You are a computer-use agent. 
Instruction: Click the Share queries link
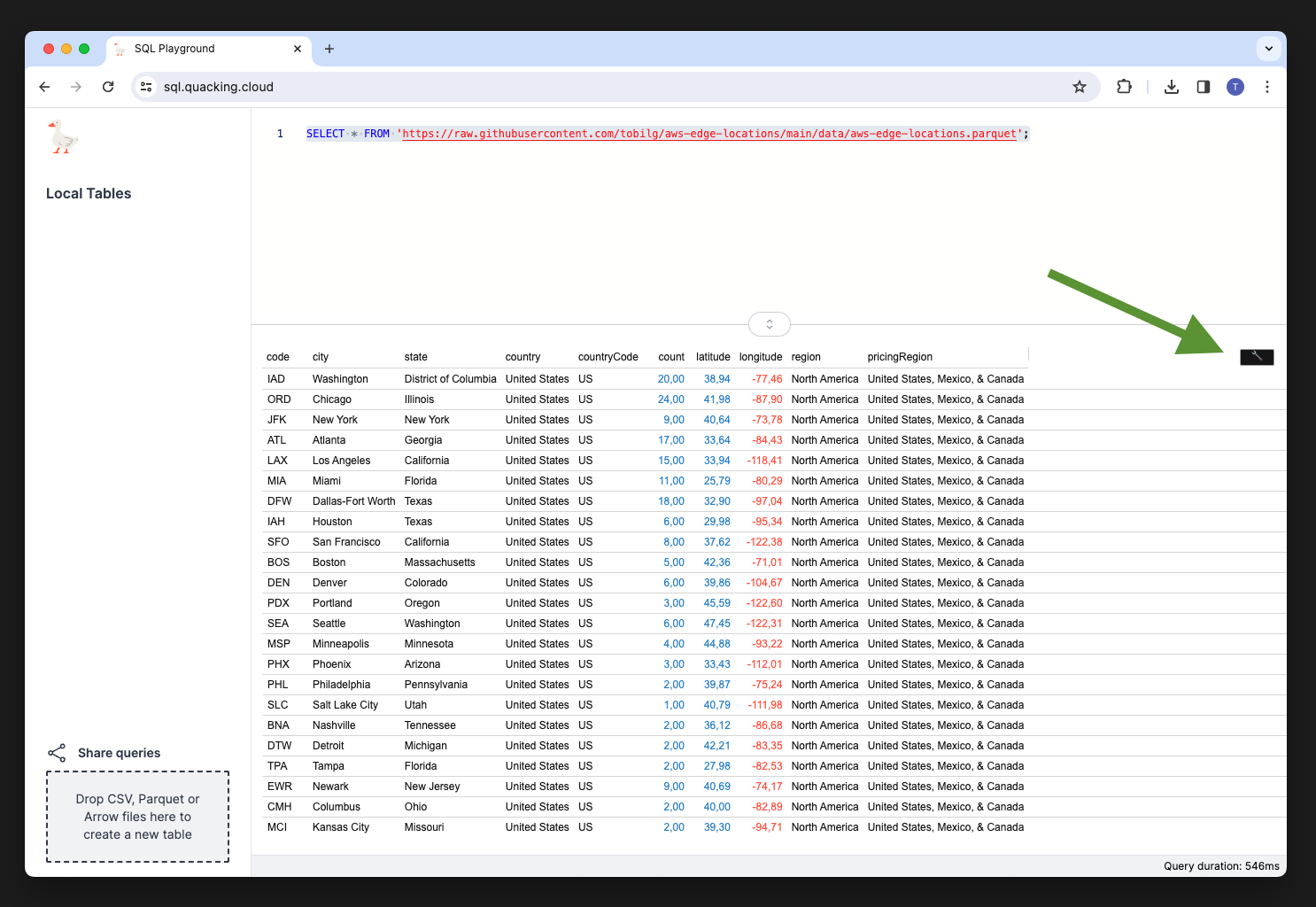(119, 752)
